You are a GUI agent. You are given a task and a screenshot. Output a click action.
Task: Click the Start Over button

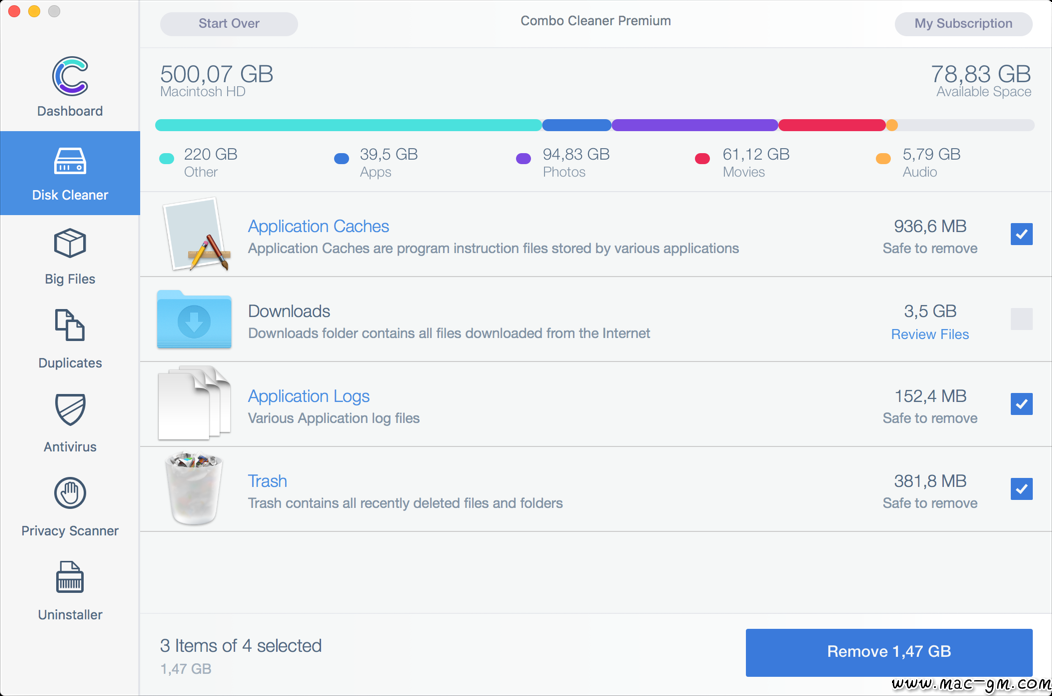pos(229,23)
